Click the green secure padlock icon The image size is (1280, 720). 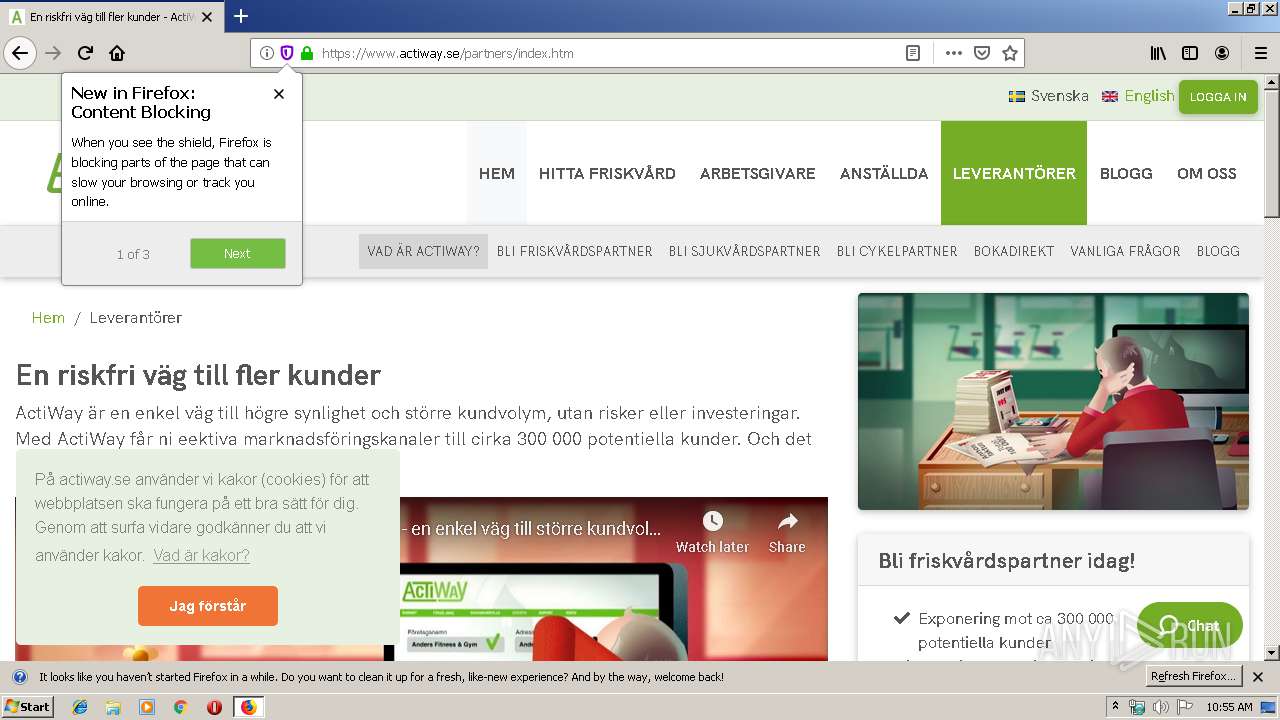click(307, 53)
